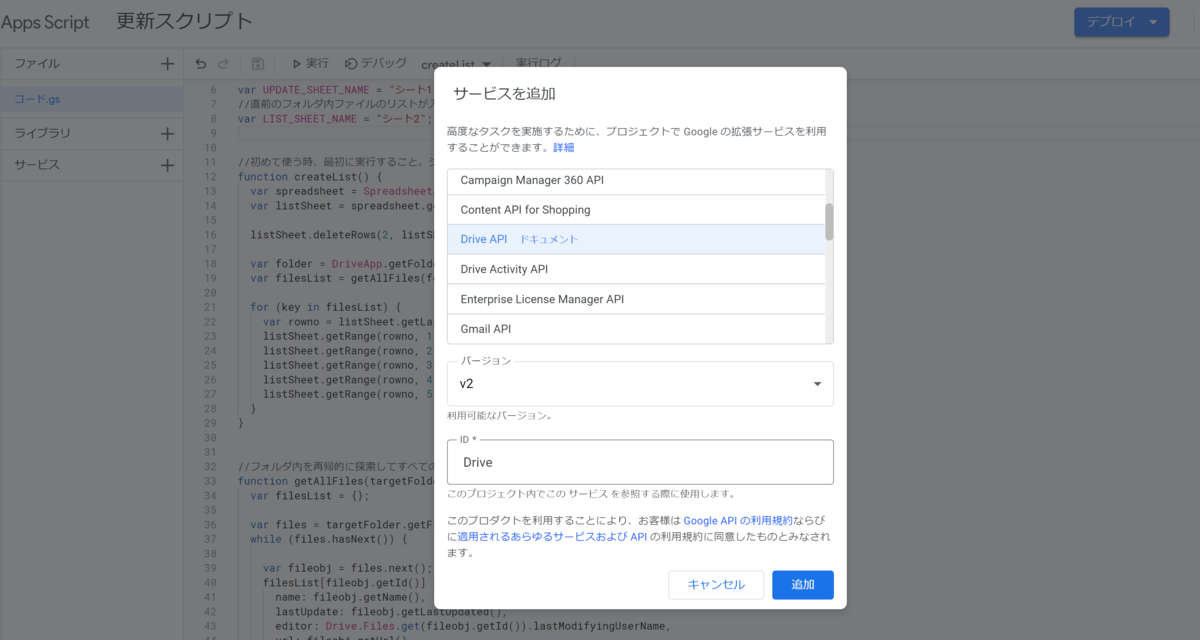Open the デプロイ deploy menu
The image size is (1200, 640).
pos(1121,22)
